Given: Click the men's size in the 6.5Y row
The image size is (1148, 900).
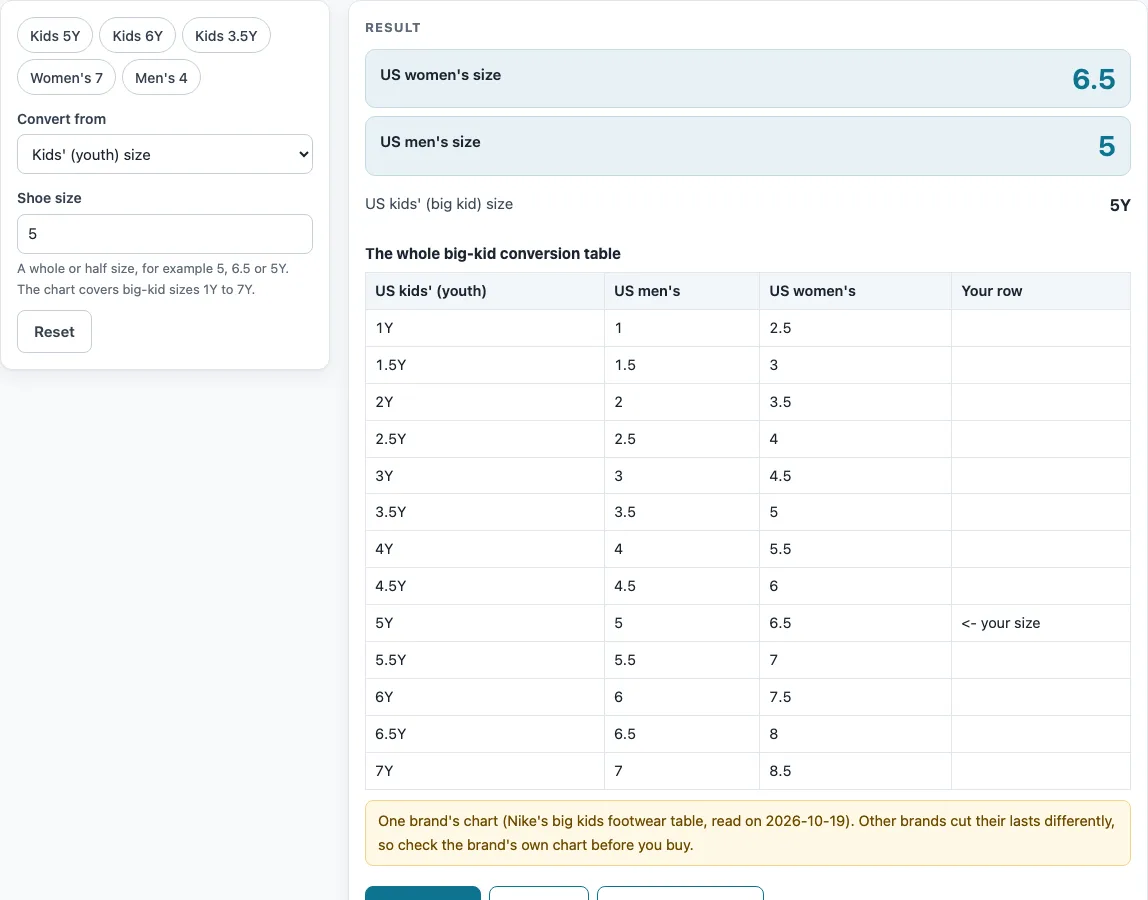Looking at the screenshot, I should pos(682,734).
